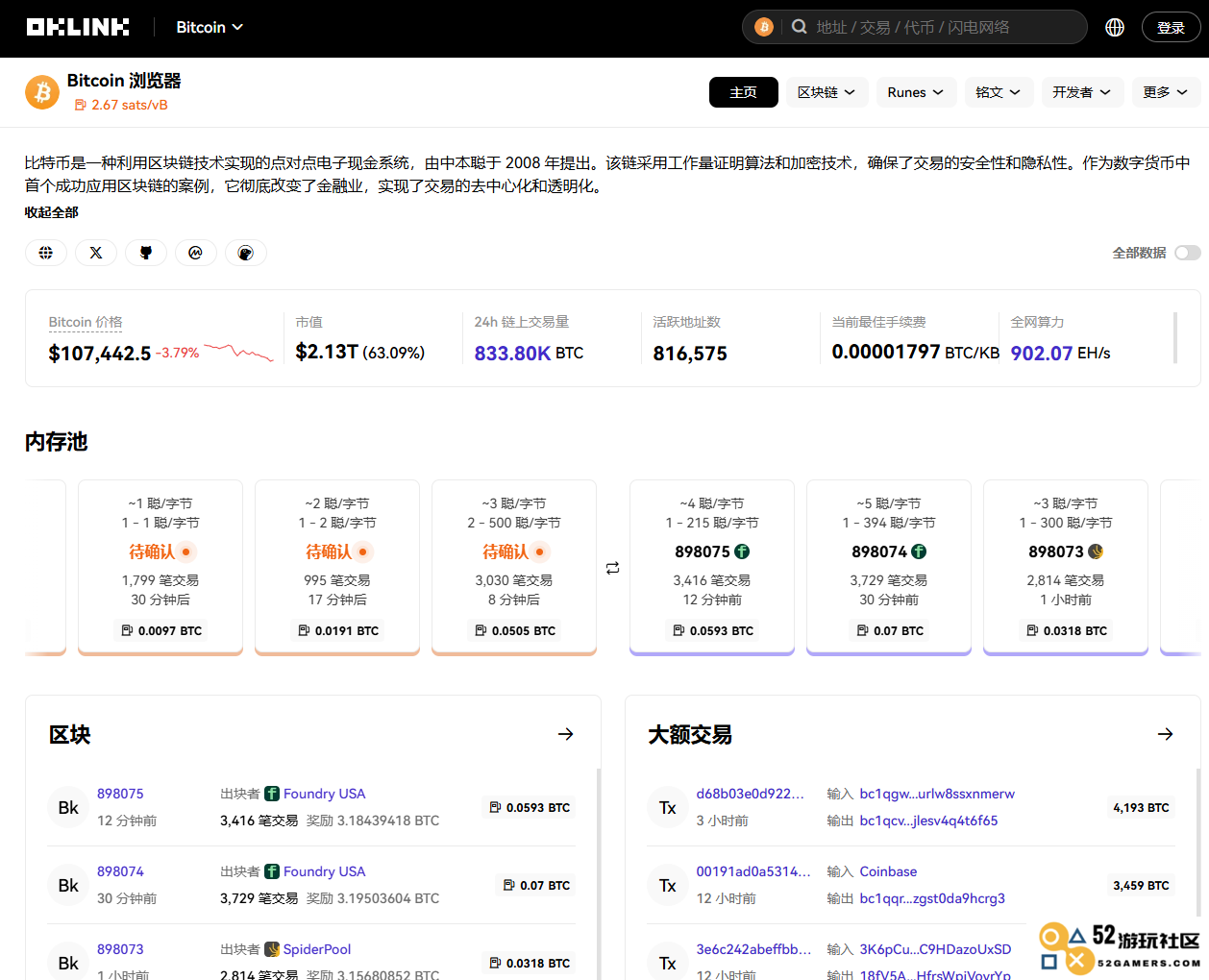Click the OKLink logo

78,27
